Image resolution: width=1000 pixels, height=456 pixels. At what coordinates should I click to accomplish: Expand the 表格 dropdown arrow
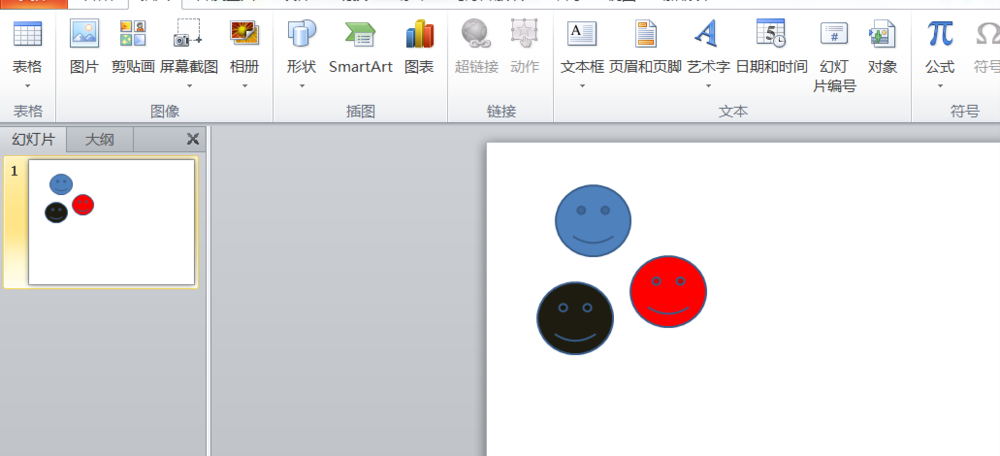pos(27,85)
